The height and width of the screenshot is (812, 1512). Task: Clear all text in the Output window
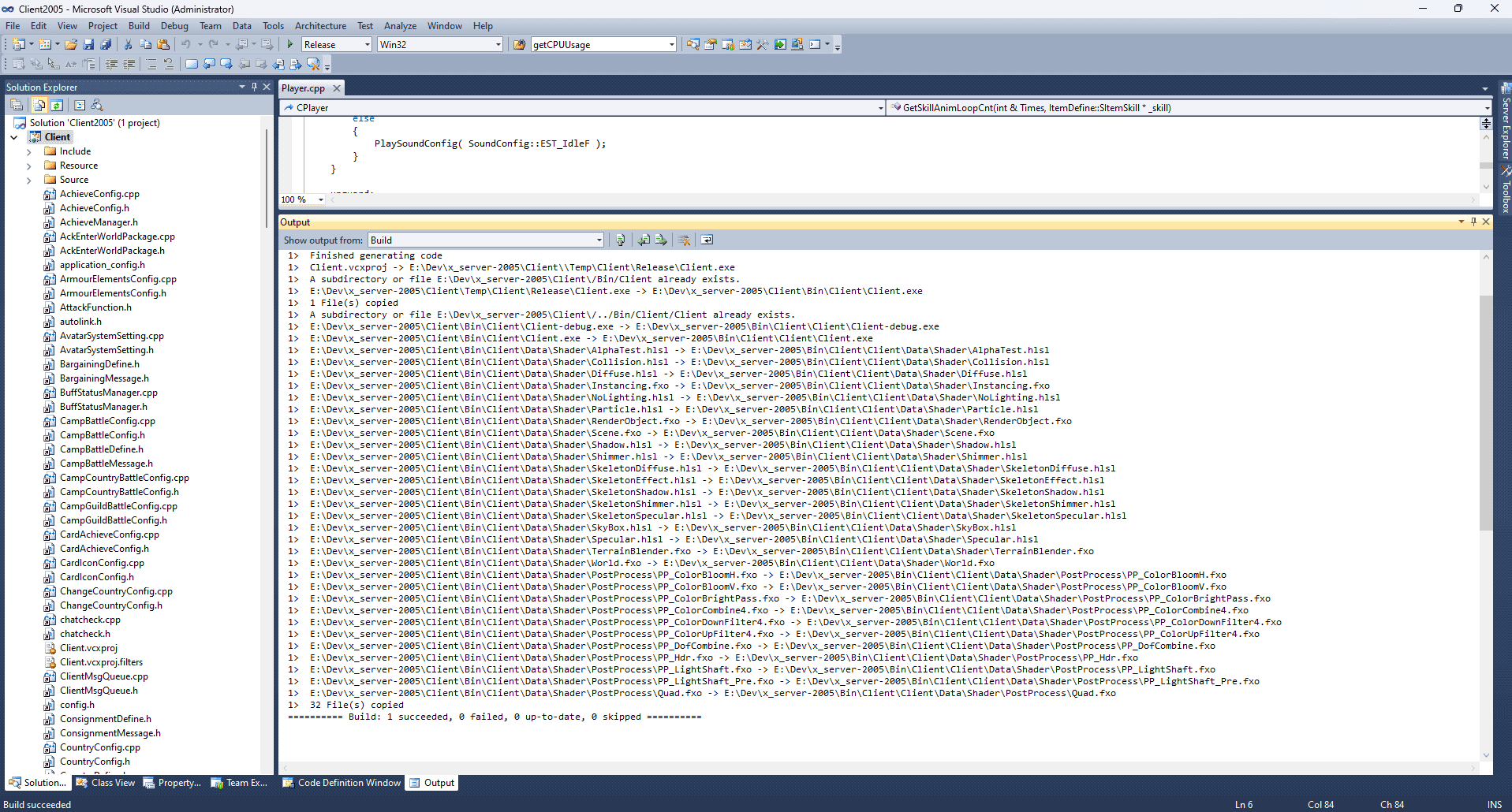coord(684,240)
